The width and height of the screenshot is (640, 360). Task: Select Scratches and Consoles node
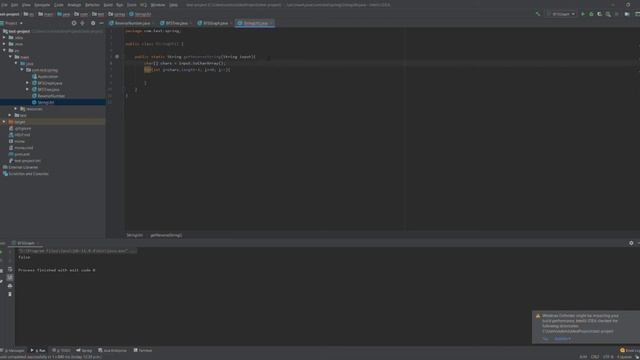click(x=29, y=174)
